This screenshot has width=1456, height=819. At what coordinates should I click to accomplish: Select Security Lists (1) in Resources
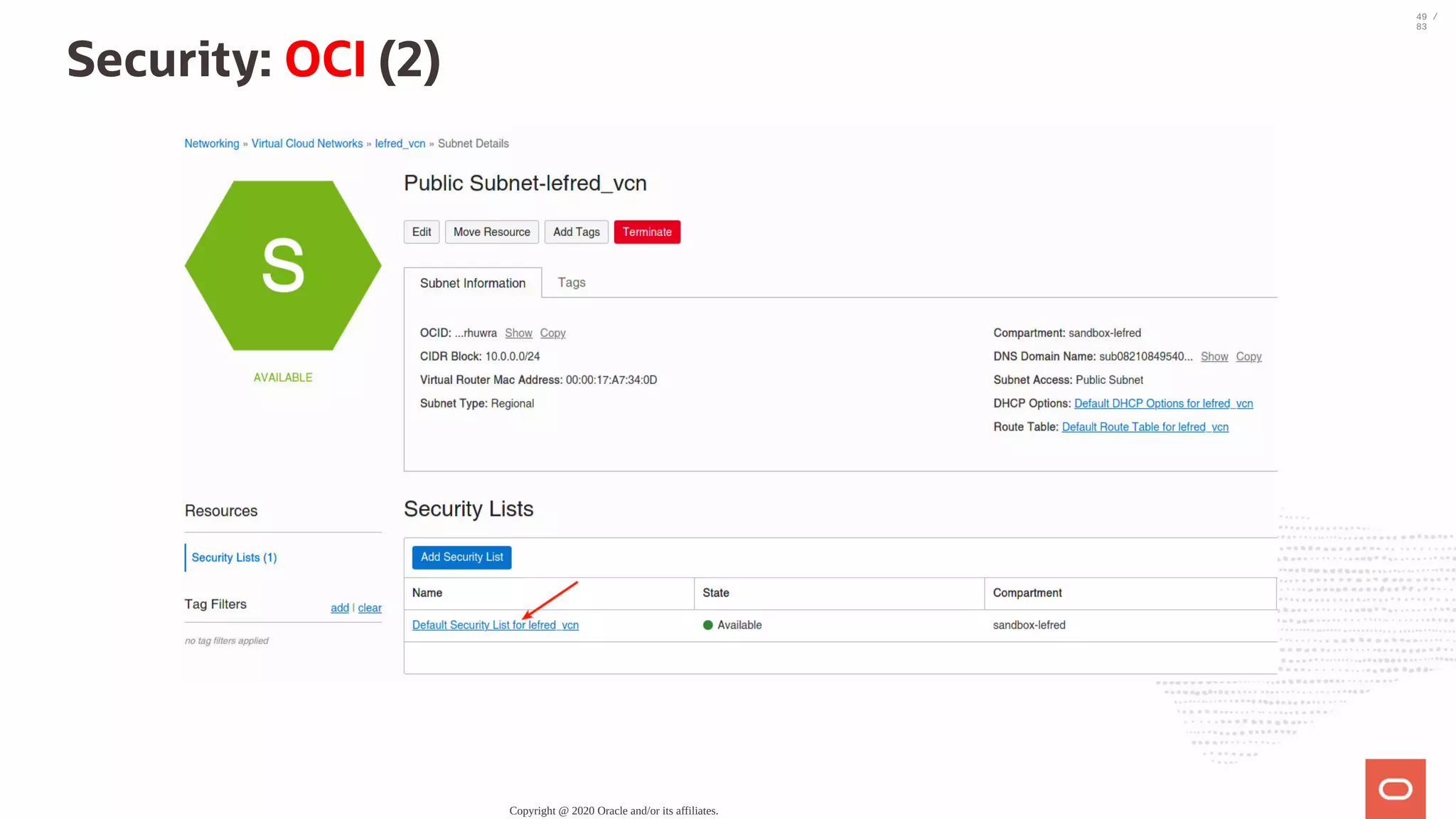[234, 557]
